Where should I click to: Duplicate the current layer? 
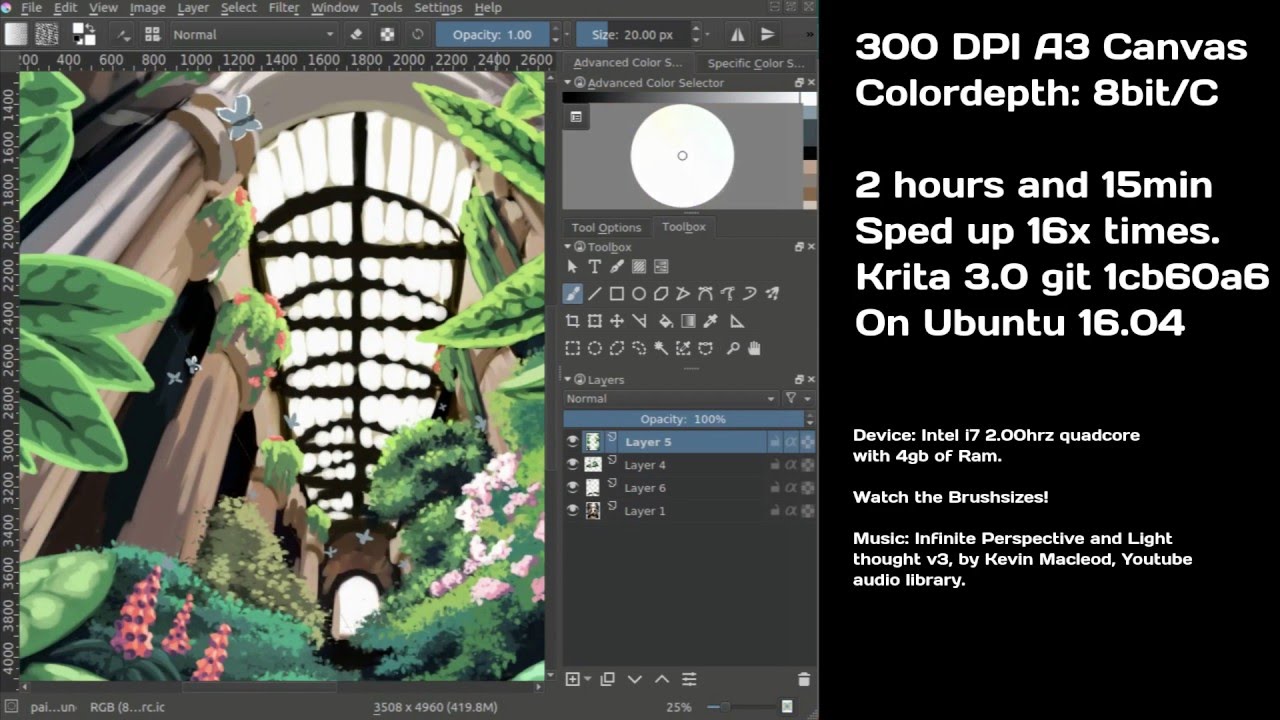click(x=607, y=679)
